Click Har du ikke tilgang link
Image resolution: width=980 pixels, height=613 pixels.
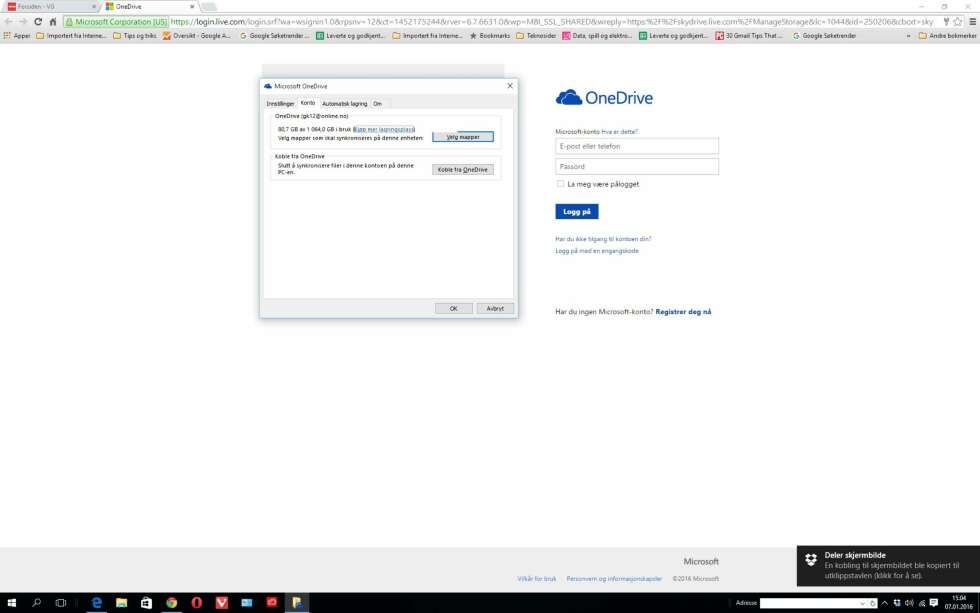click(x=603, y=239)
